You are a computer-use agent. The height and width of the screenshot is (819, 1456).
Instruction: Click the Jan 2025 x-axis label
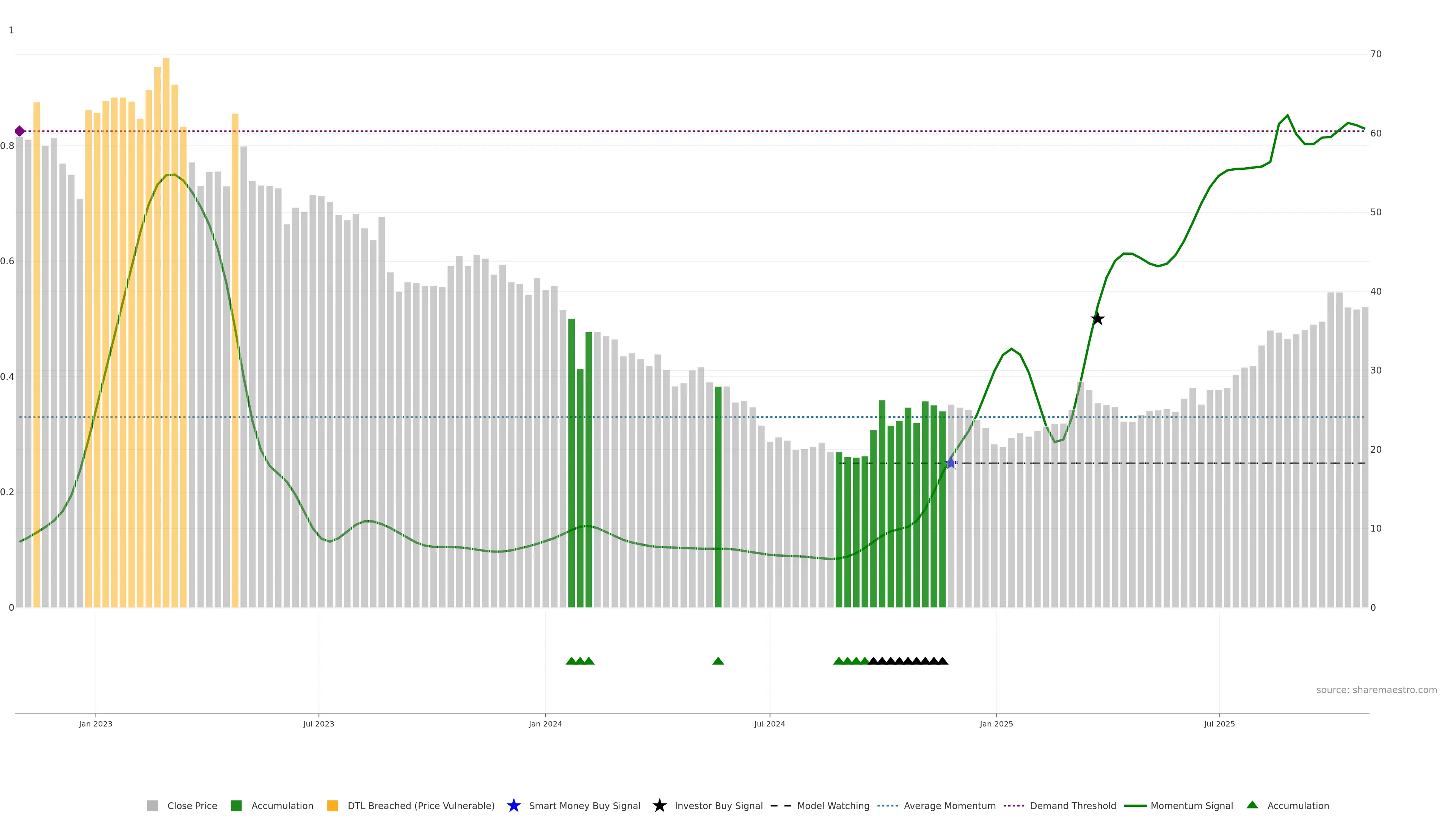[x=996, y=723]
